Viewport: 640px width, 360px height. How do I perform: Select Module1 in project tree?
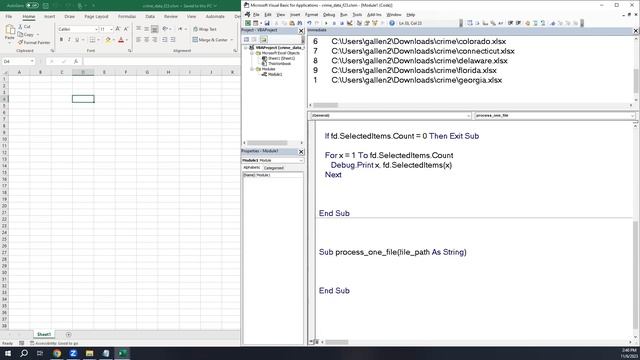(275, 74)
